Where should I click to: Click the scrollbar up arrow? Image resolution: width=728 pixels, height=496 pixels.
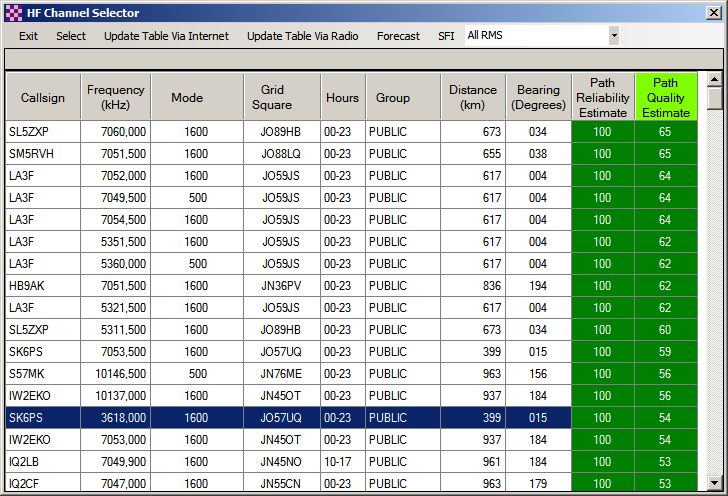click(714, 80)
